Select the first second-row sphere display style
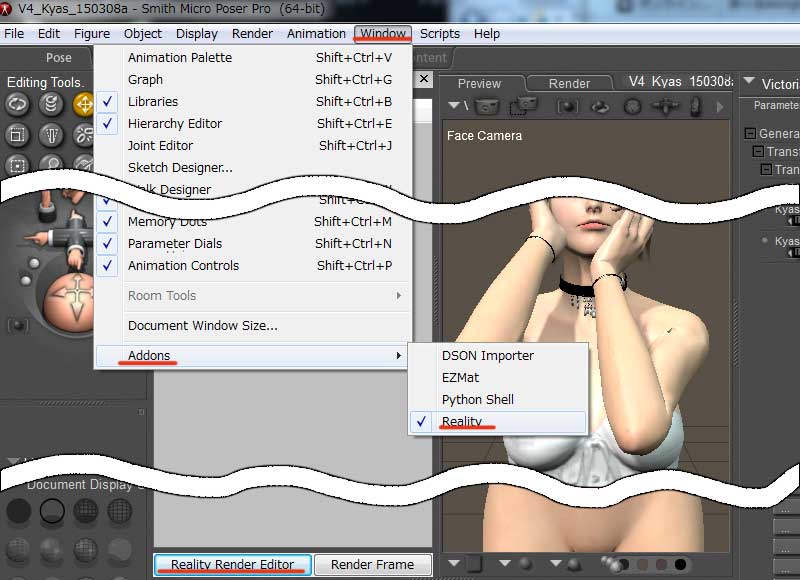 coord(18,551)
